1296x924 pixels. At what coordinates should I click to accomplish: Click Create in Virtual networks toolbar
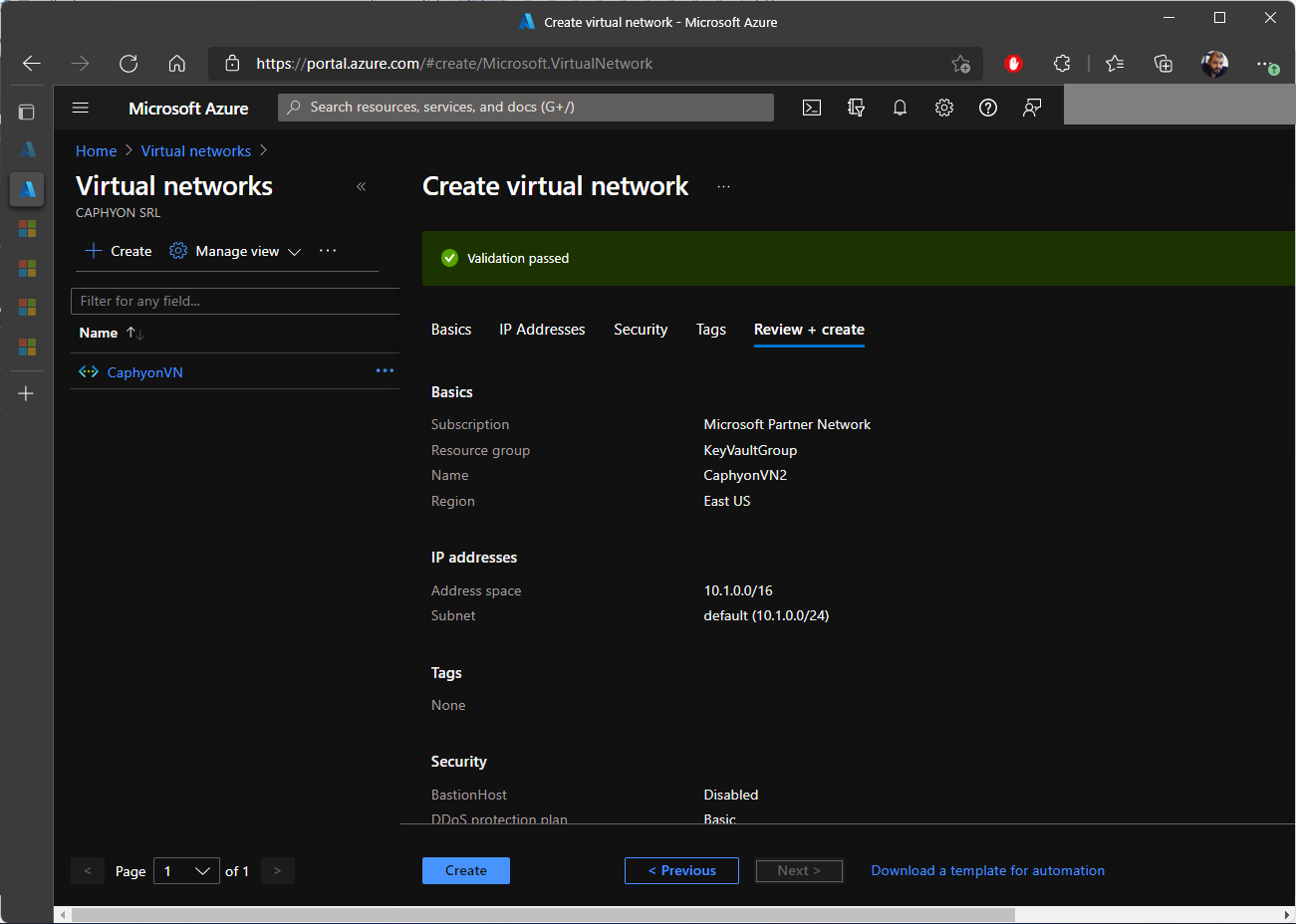(x=119, y=251)
